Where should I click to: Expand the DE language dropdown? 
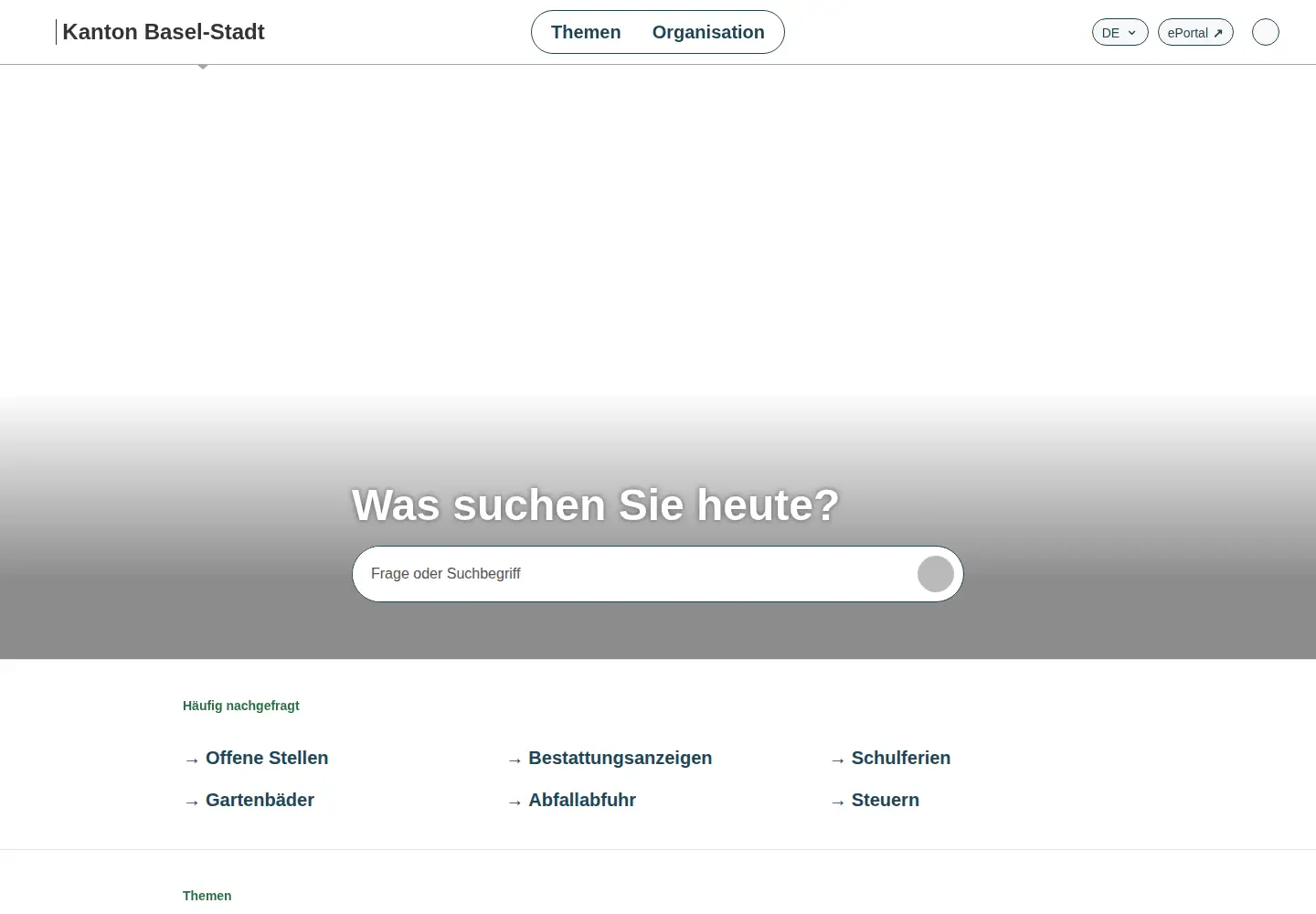click(x=1120, y=32)
